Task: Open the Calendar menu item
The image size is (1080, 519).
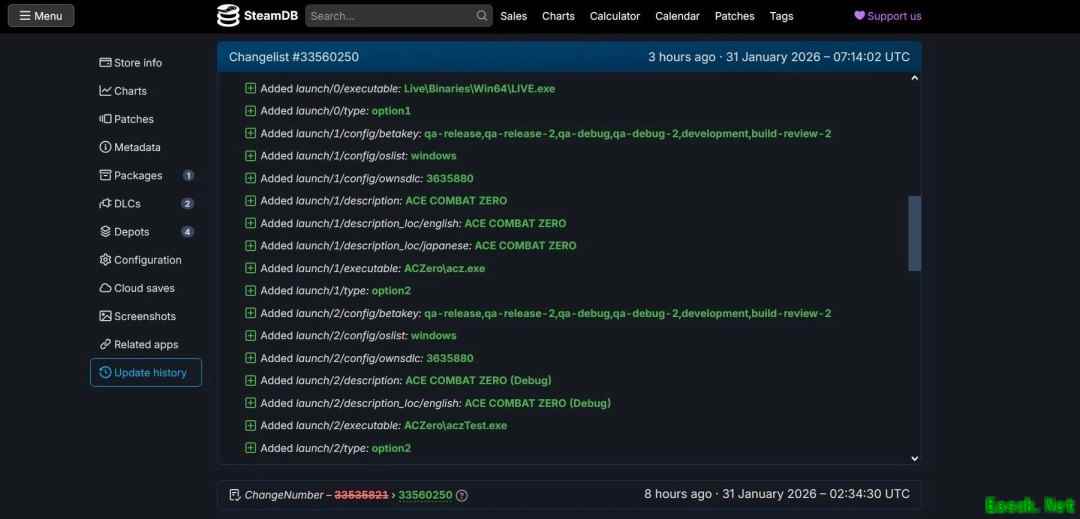Action: click(x=677, y=16)
